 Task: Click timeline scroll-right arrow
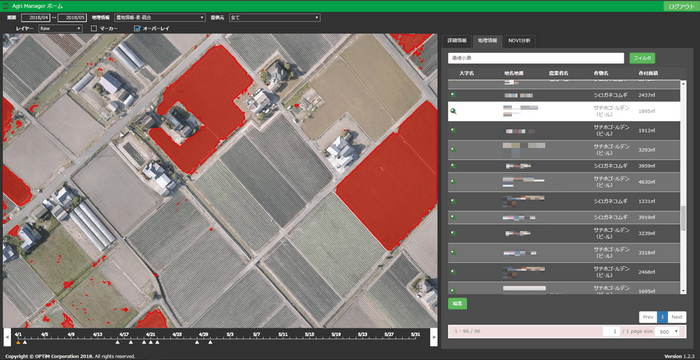coord(433,337)
